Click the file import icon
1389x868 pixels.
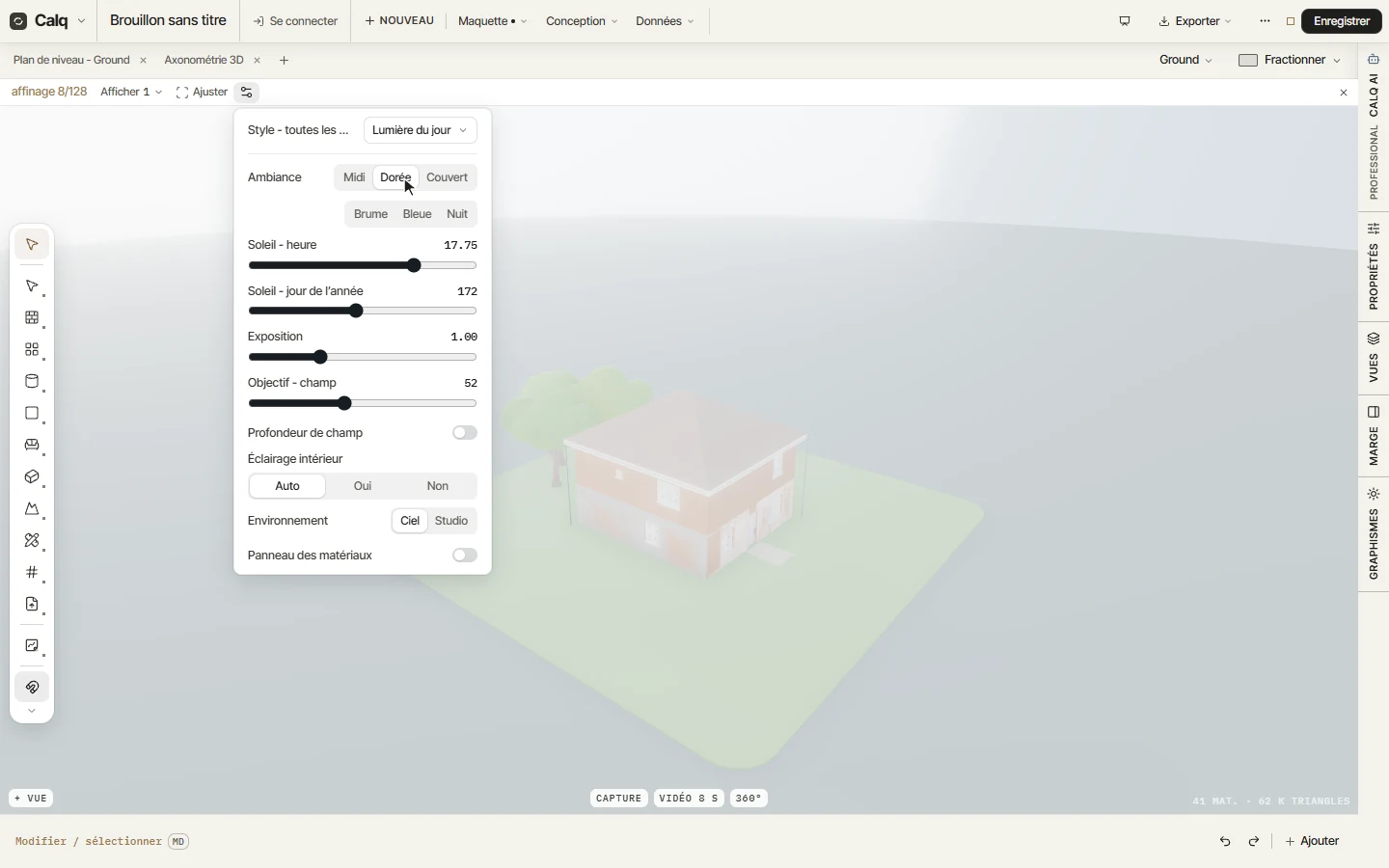click(x=32, y=605)
